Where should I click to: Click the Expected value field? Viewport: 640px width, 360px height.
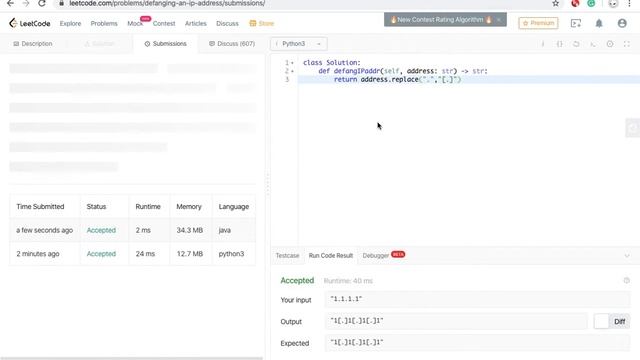coord(477,343)
